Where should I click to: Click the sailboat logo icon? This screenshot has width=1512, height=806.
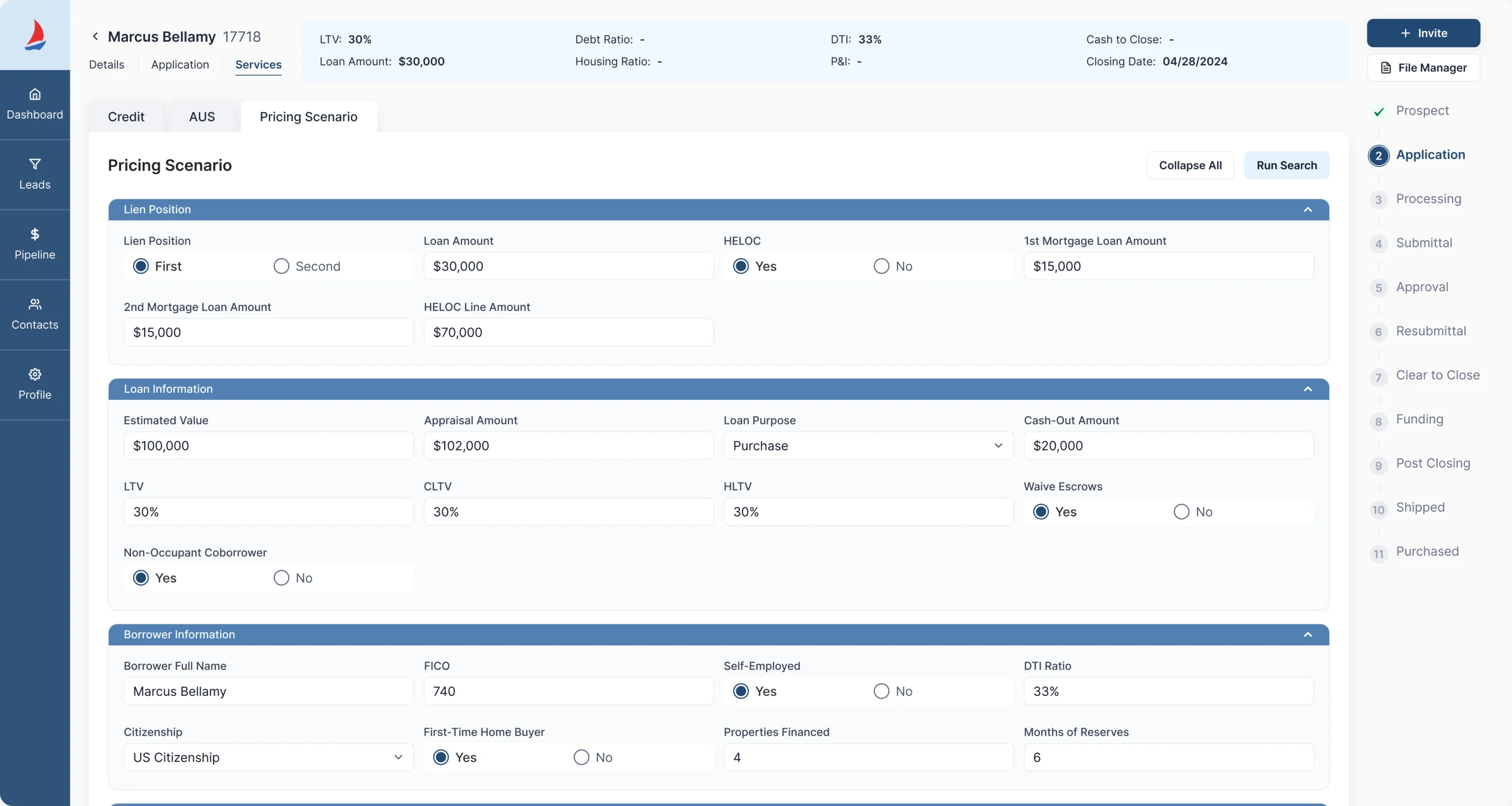point(35,35)
